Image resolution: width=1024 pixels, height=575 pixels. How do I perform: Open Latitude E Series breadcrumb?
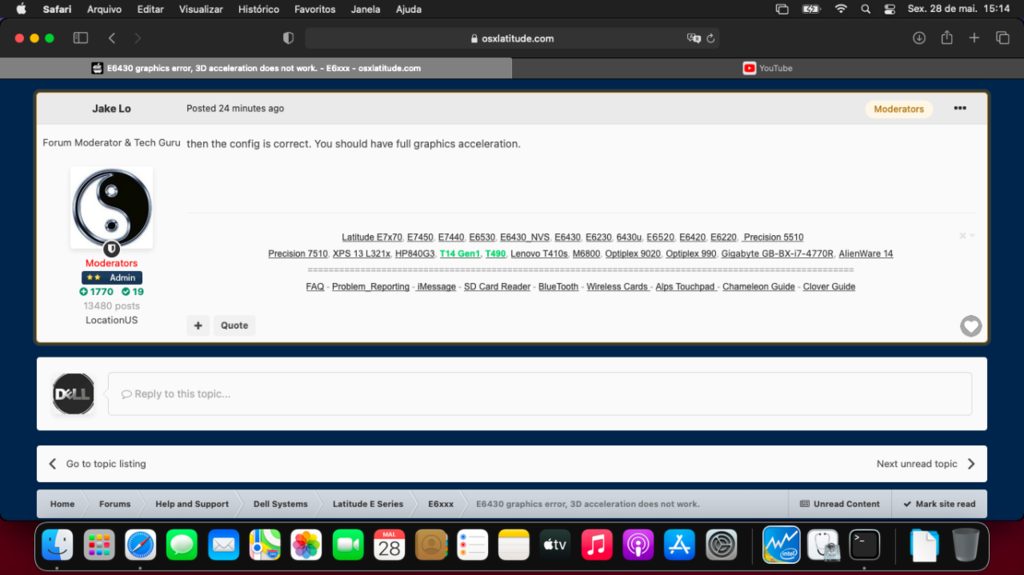click(x=368, y=504)
